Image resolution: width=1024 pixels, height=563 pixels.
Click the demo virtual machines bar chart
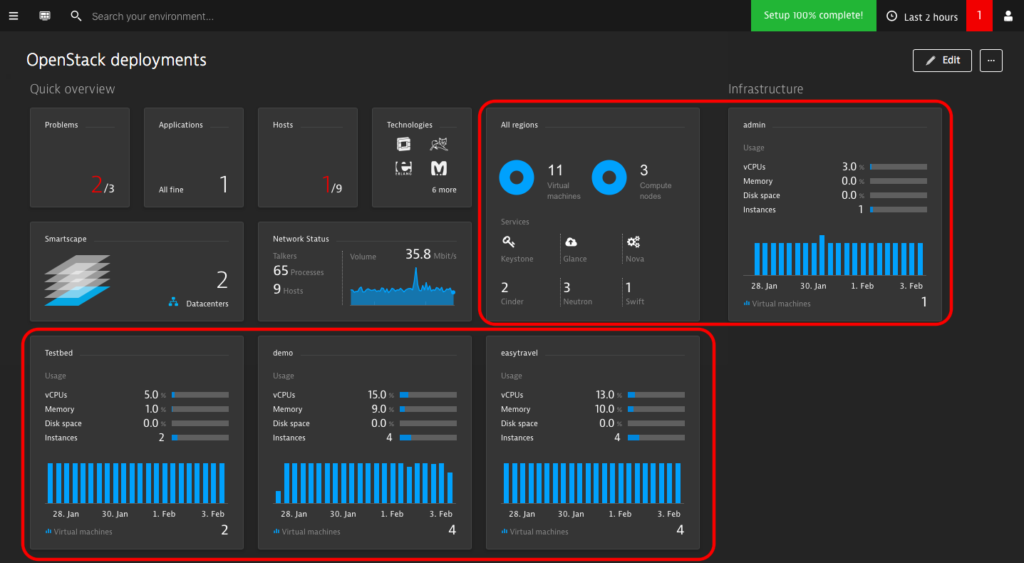pos(364,483)
